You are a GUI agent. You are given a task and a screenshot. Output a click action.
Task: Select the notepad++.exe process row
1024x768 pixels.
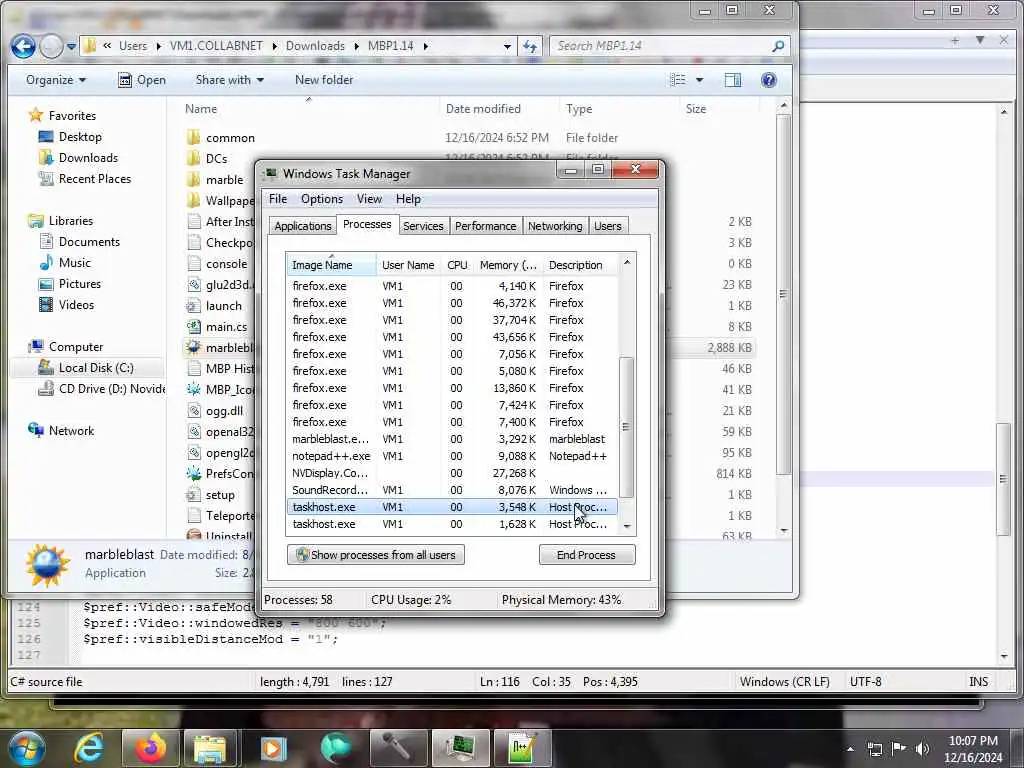[x=452, y=456]
